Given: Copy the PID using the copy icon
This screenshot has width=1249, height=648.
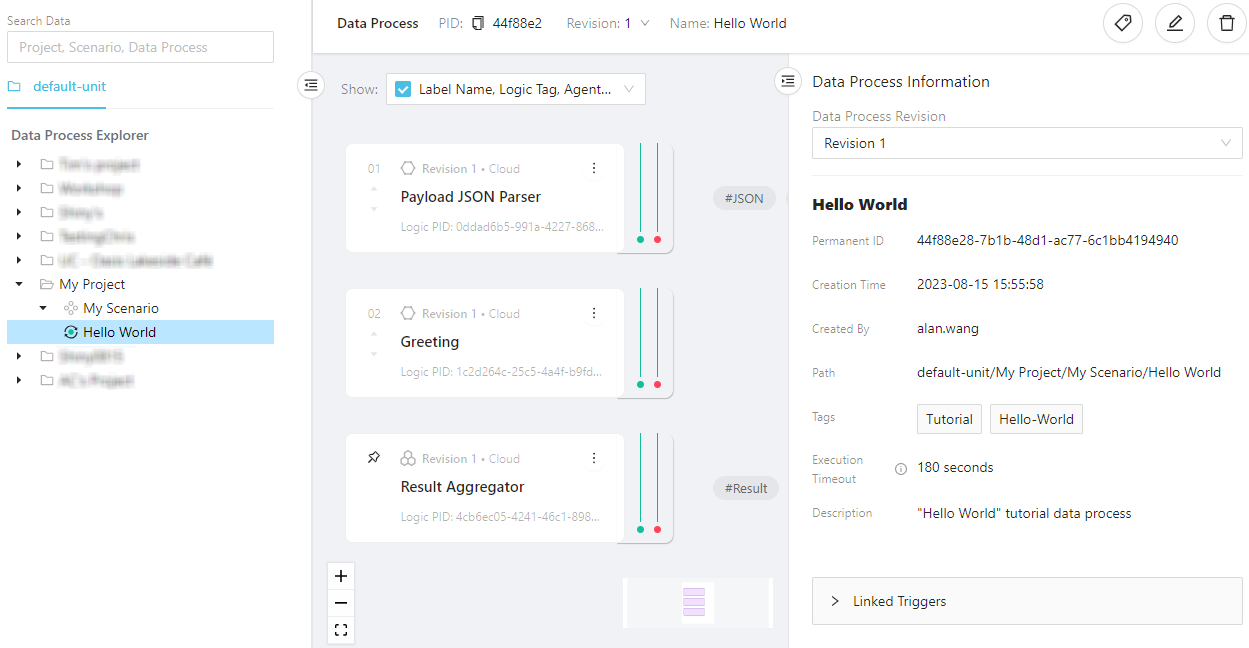Looking at the screenshot, I should [x=478, y=23].
